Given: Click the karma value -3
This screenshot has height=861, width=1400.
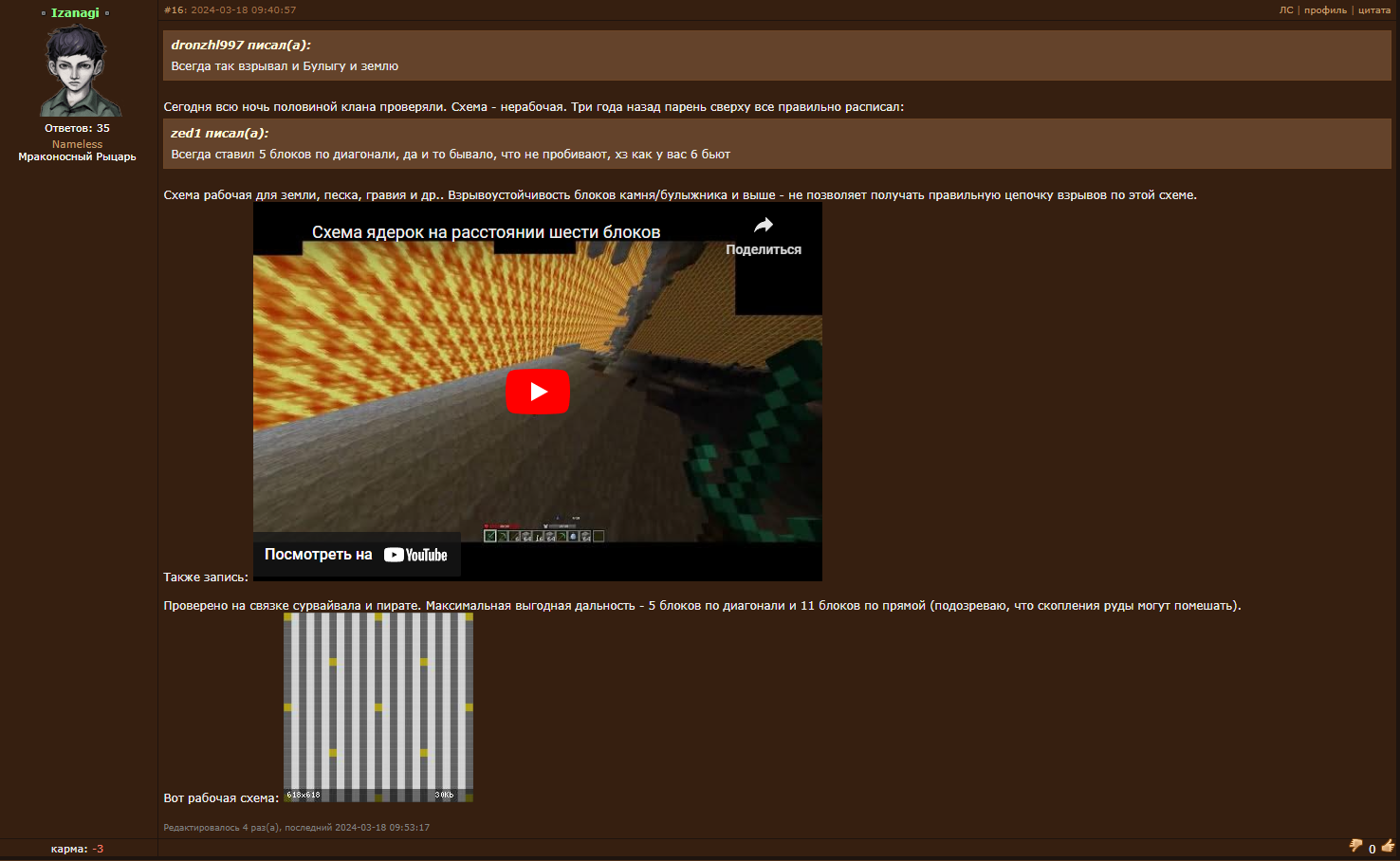Looking at the screenshot, I should pos(98,849).
